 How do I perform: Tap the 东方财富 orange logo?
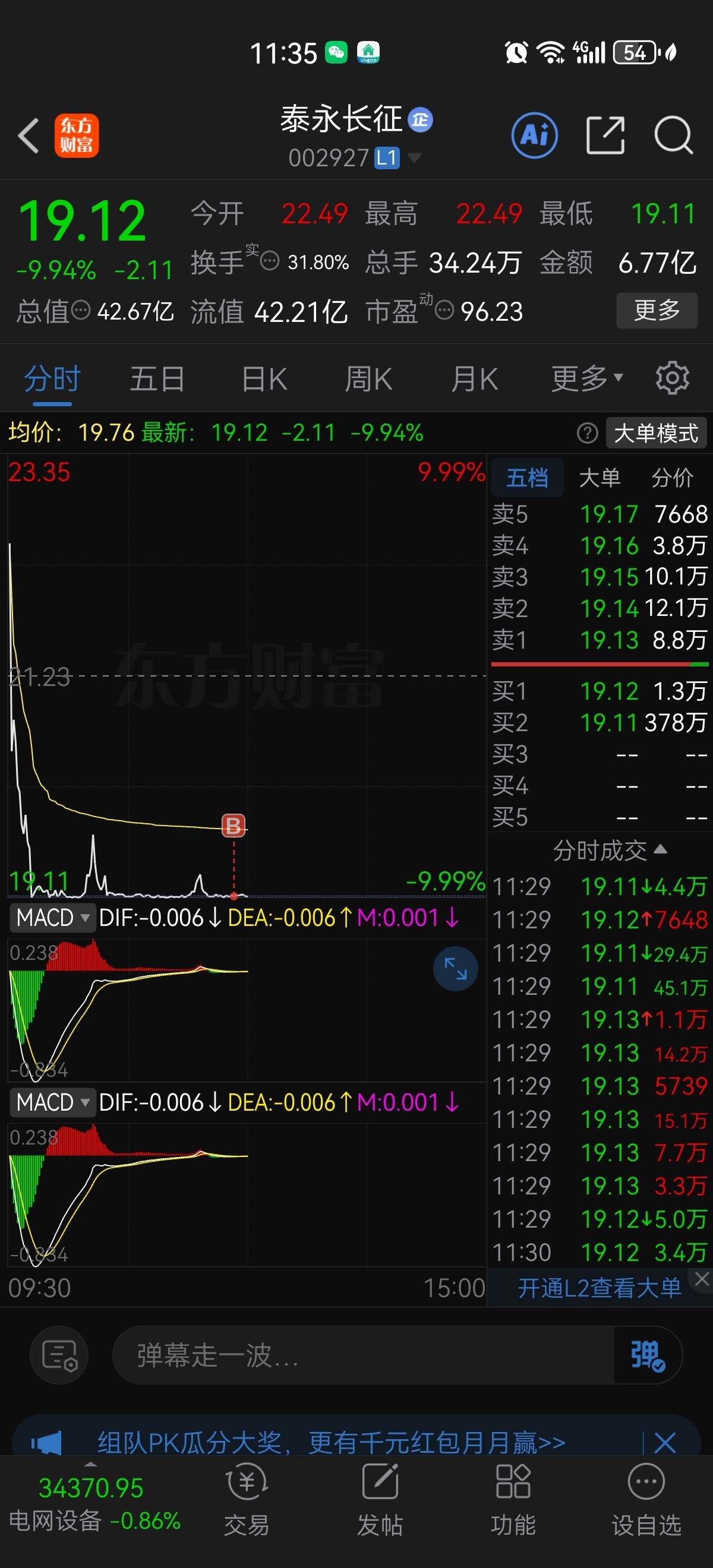pyautogui.click(x=77, y=135)
